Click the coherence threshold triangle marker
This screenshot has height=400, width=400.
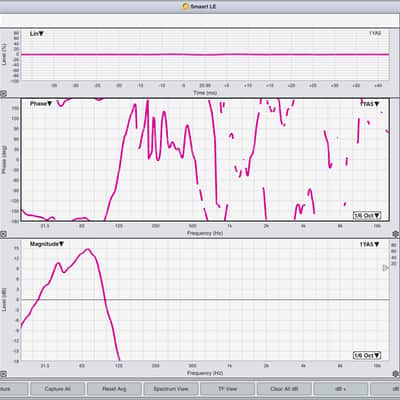385,268
